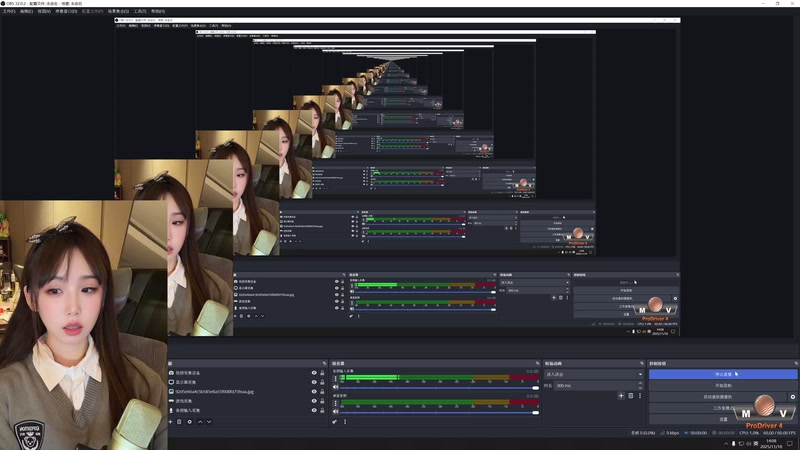
Task: Pop out the Audio Mixer dock panel
Action: pyautogui.click(x=537, y=363)
